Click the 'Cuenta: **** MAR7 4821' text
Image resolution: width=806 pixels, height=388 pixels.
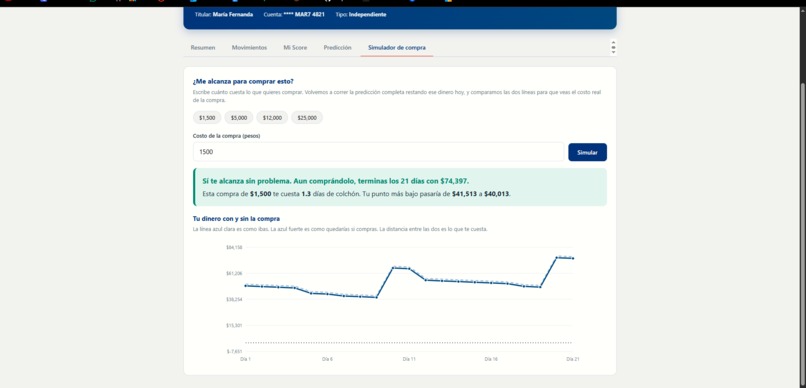tap(294, 14)
